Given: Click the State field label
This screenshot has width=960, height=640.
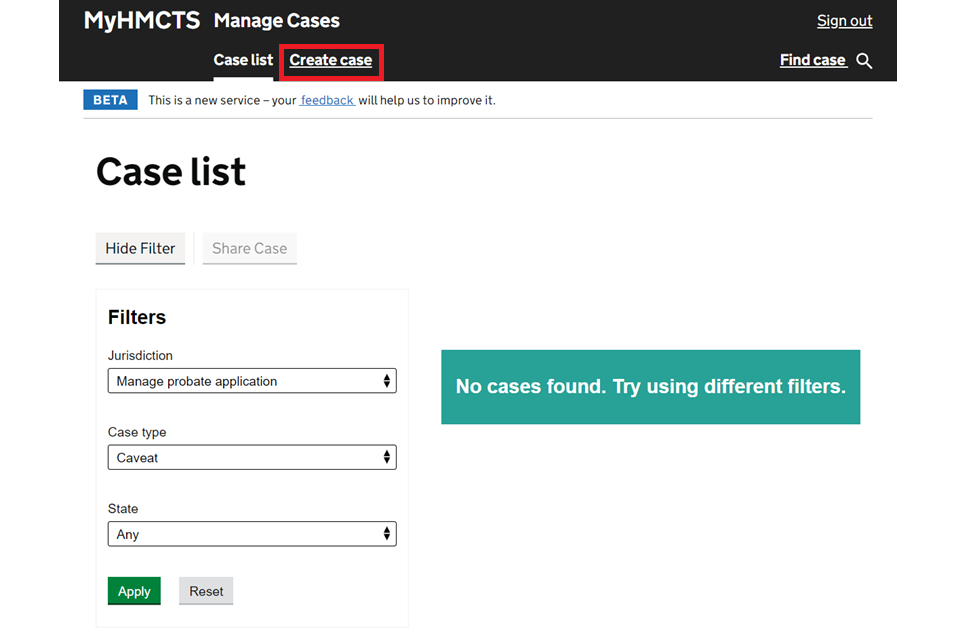Looking at the screenshot, I should point(123,509).
